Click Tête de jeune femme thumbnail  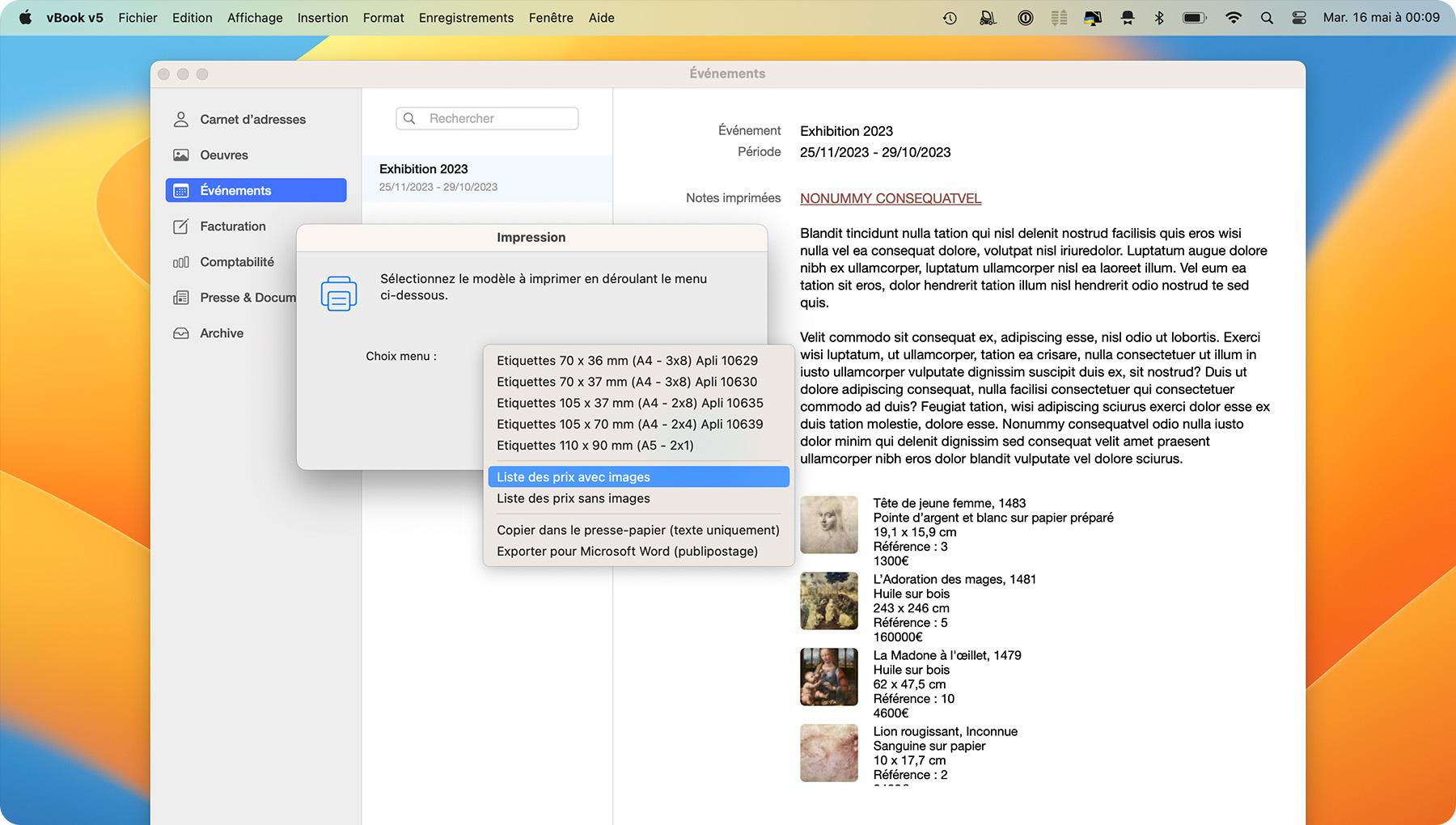click(x=829, y=525)
